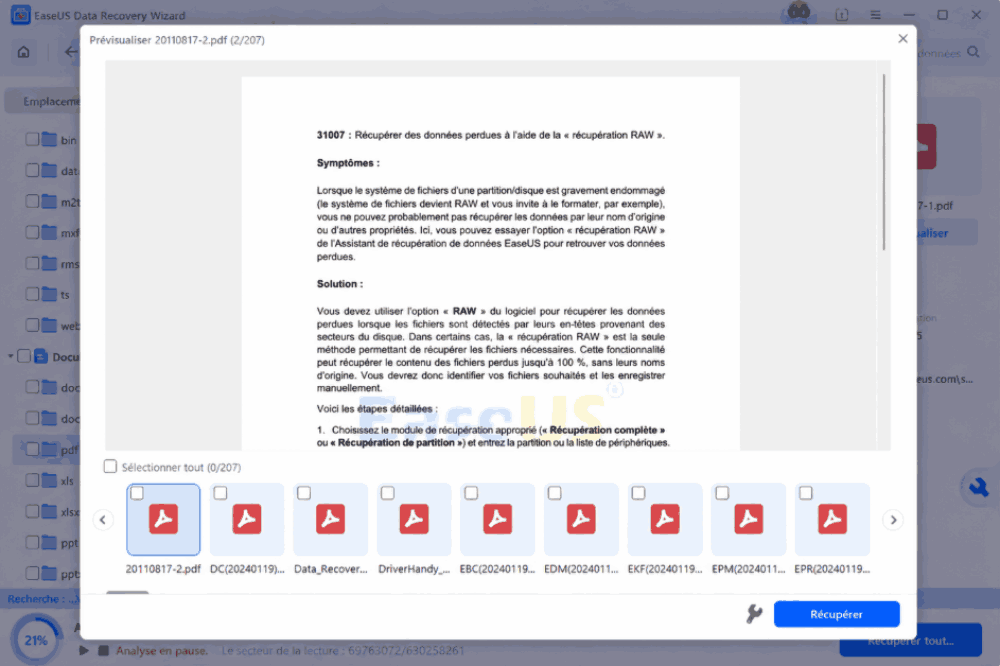Tick the EDM(2024011) thumbnail checkbox
The width and height of the screenshot is (1000, 666).
pos(555,493)
